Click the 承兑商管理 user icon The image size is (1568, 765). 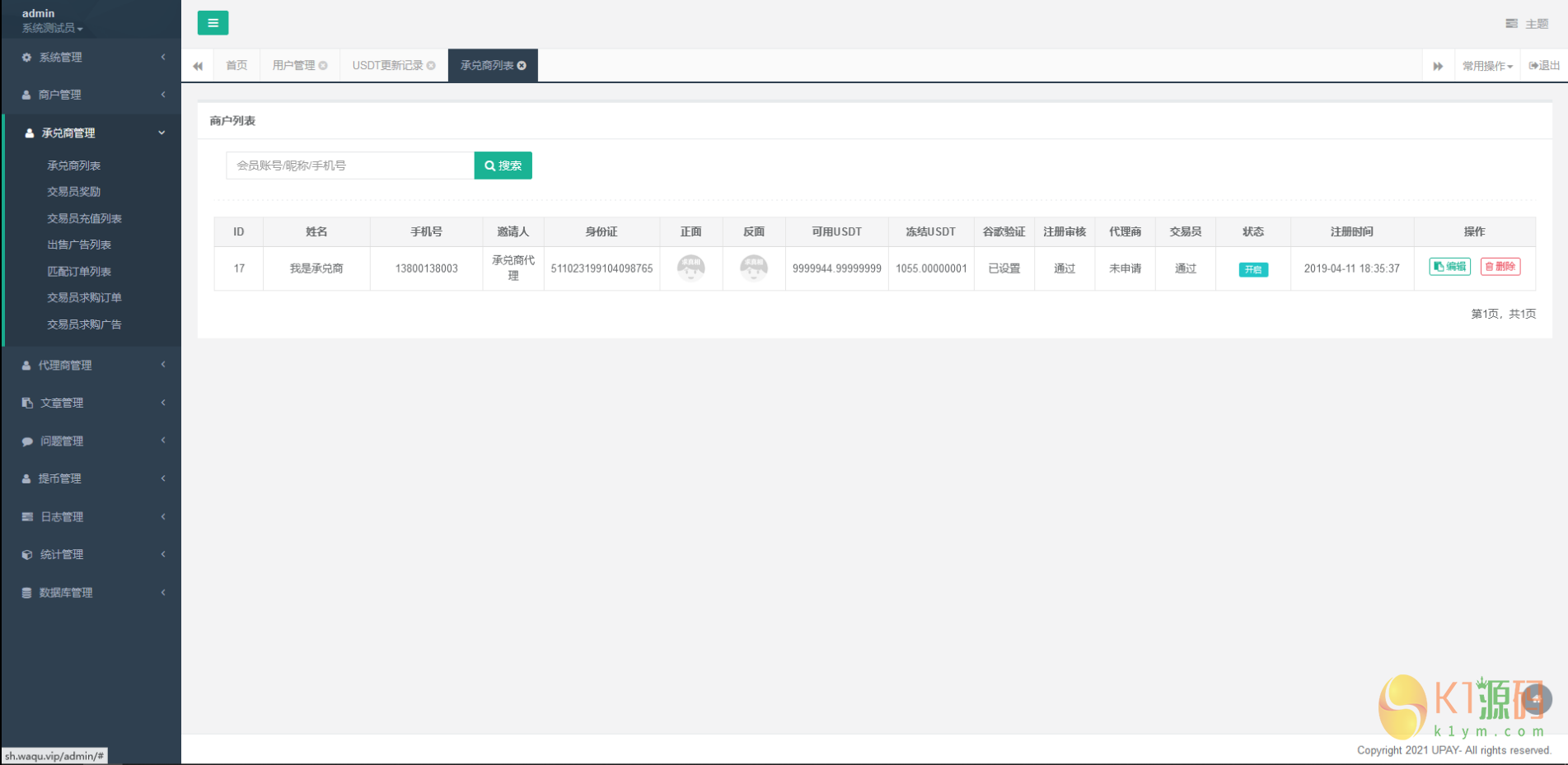coord(30,133)
